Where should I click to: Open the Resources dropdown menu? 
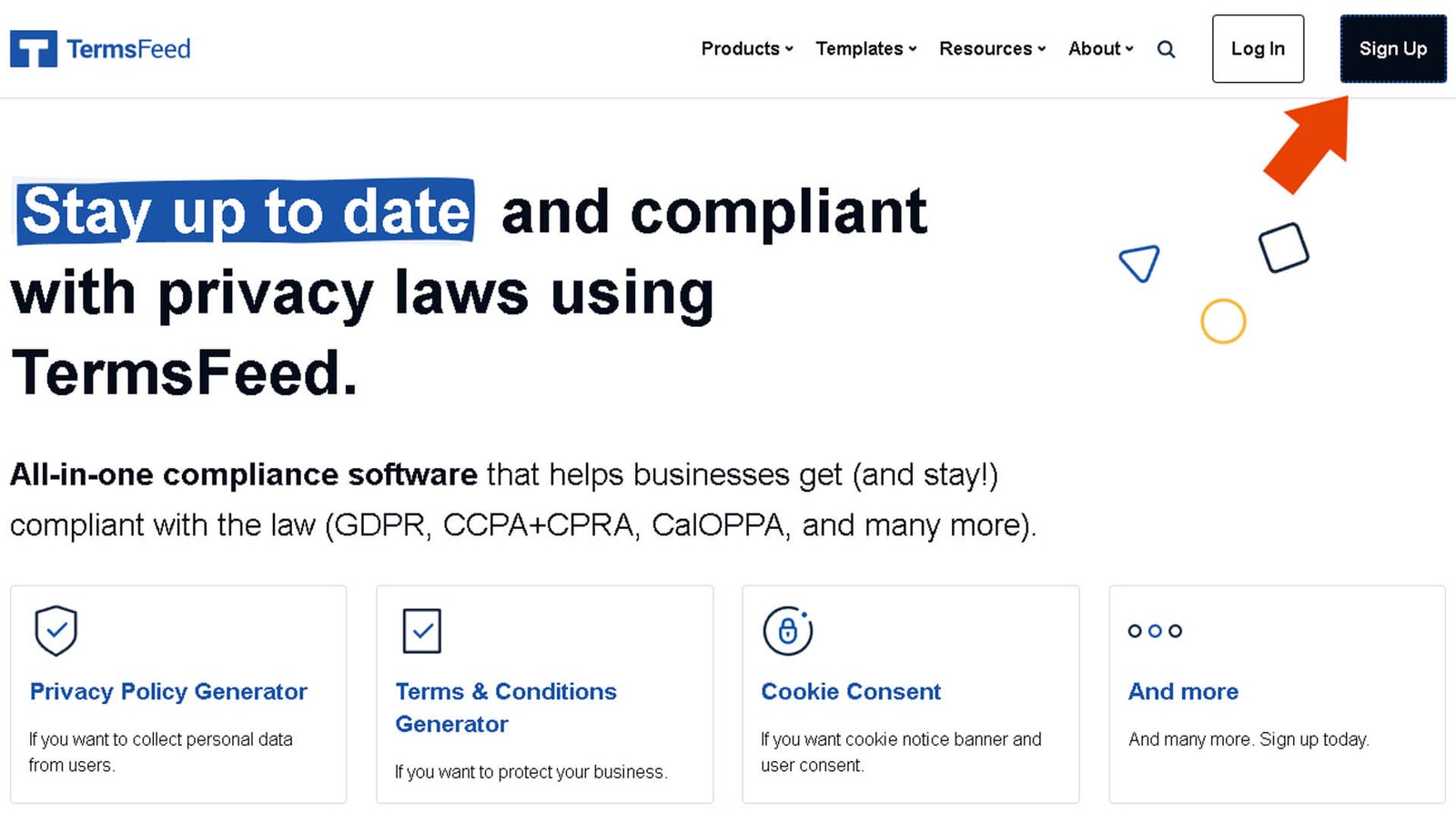993,48
